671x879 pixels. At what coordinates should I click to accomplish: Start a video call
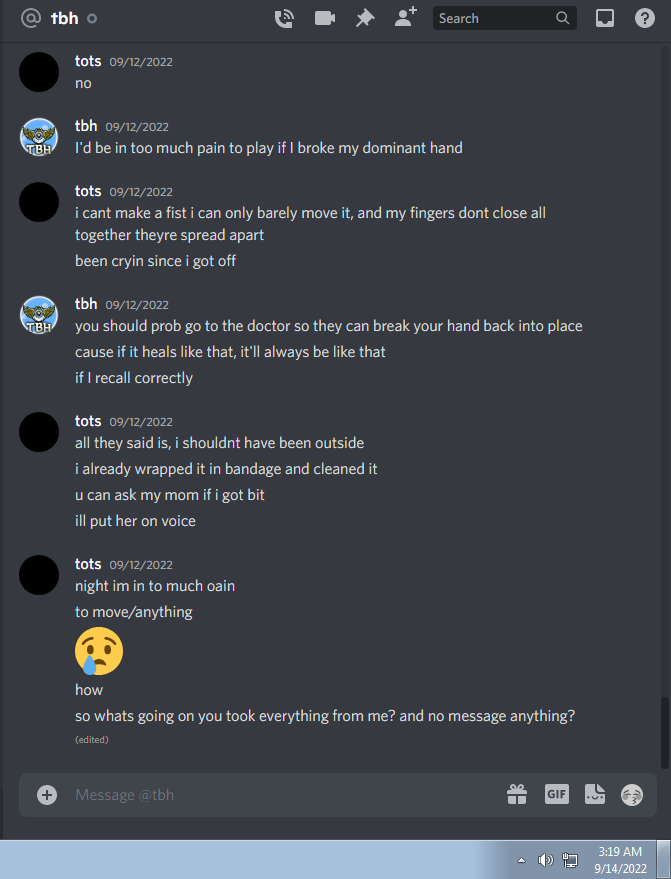(325, 18)
